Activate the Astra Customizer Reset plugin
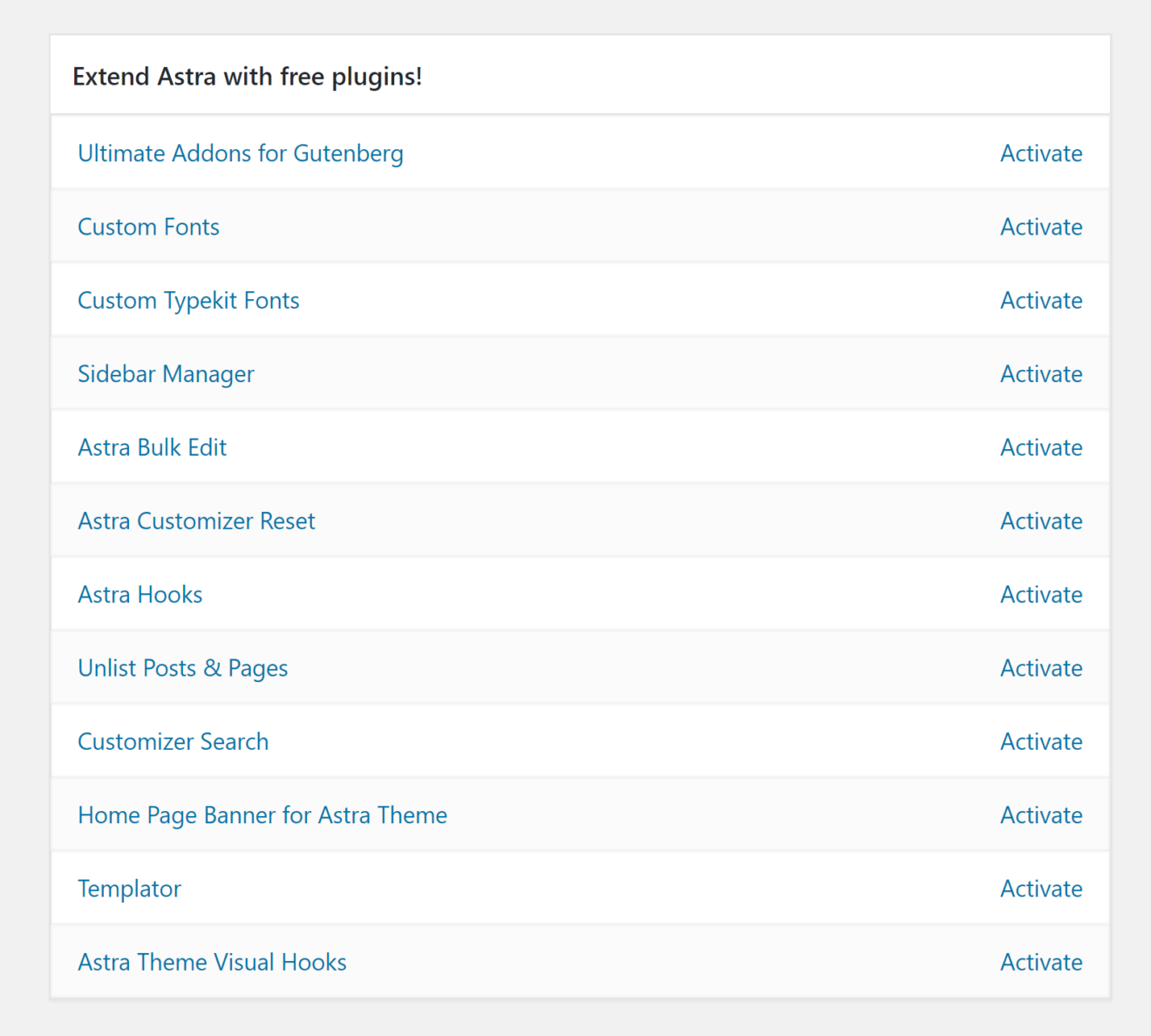1151x1036 pixels. [1041, 521]
